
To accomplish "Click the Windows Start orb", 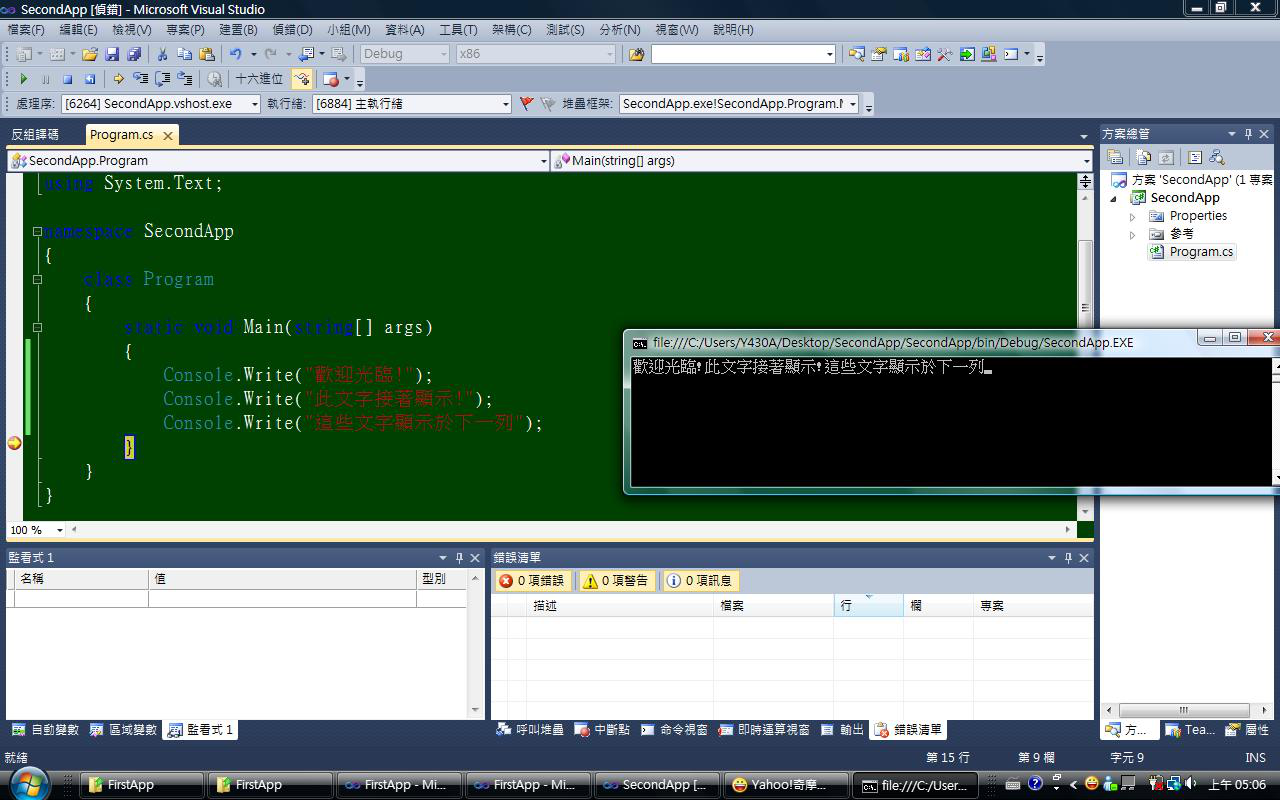I will click(x=29, y=783).
